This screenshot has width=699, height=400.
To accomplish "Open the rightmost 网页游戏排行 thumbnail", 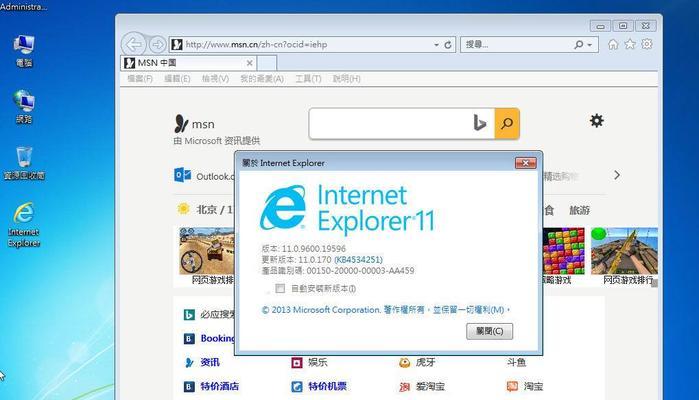I will pyautogui.click(x=624, y=251).
